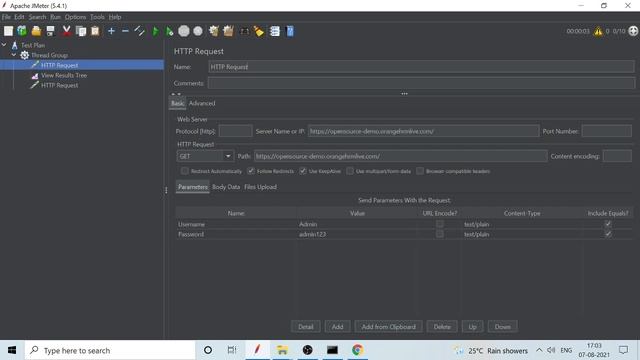This screenshot has width=640, height=360.
Task: Click the Shutdown test toolbar icon
Action: pyautogui.click(x=198, y=31)
